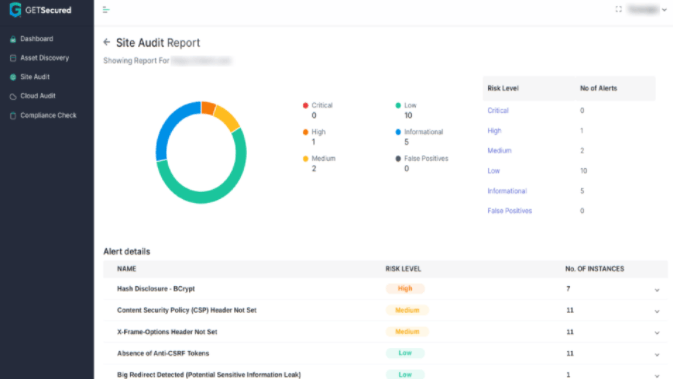Collapse sidebar with the hamburger menu icon
The width and height of the screenshot is (673, 388).
(x=106, y=10)
